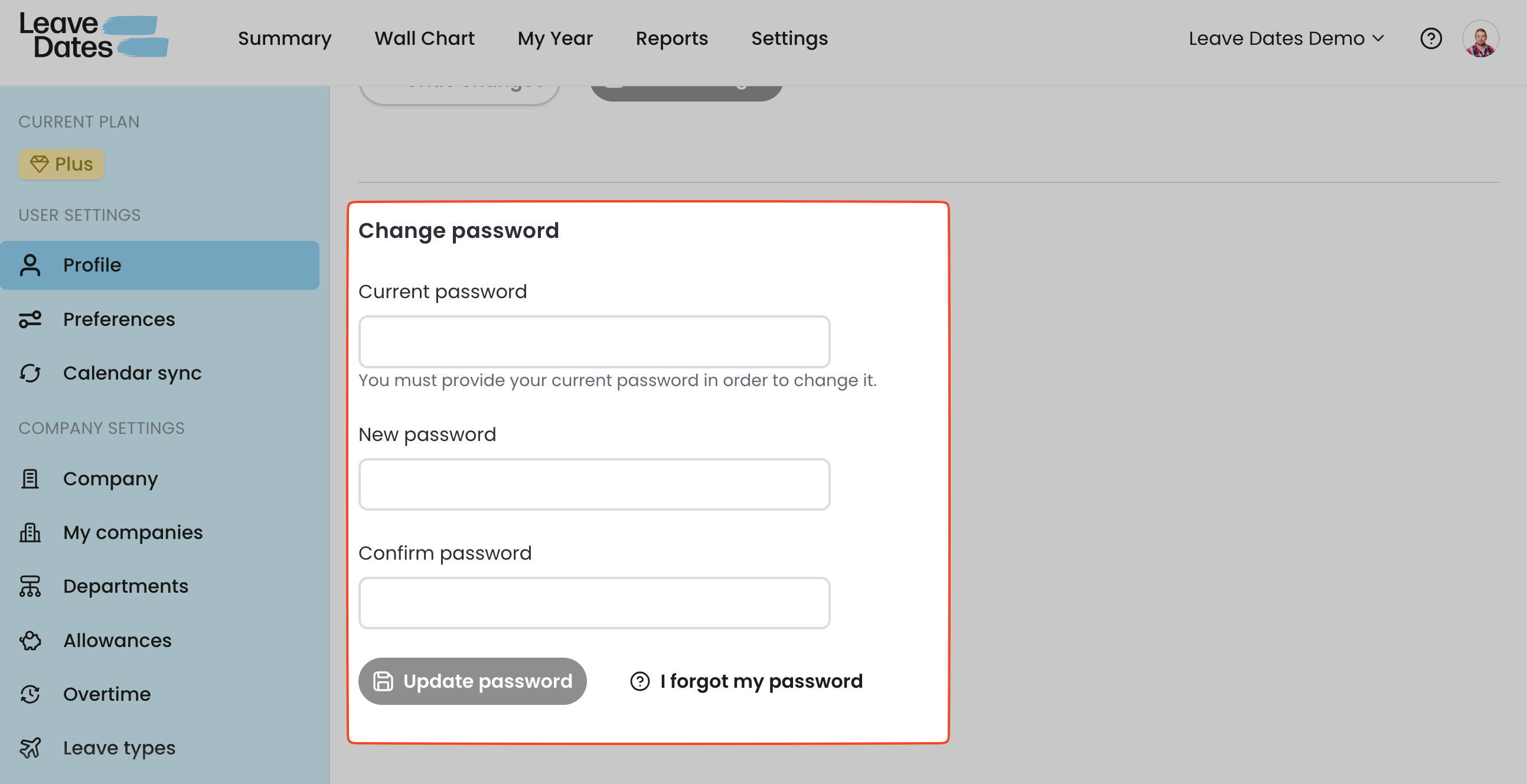Click the Calendar sync refresh icon

[30, 373]
